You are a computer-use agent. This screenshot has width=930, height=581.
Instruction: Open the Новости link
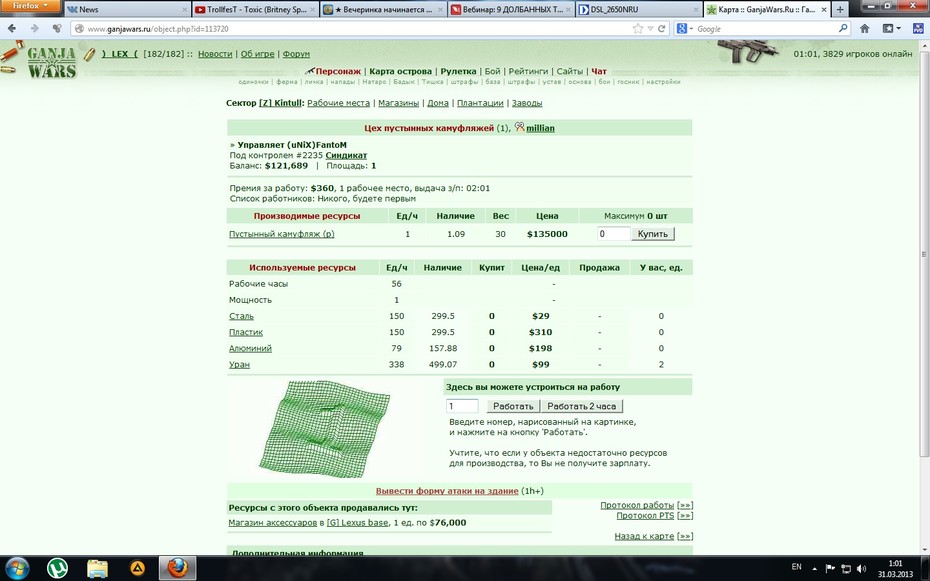coord(215,54)
